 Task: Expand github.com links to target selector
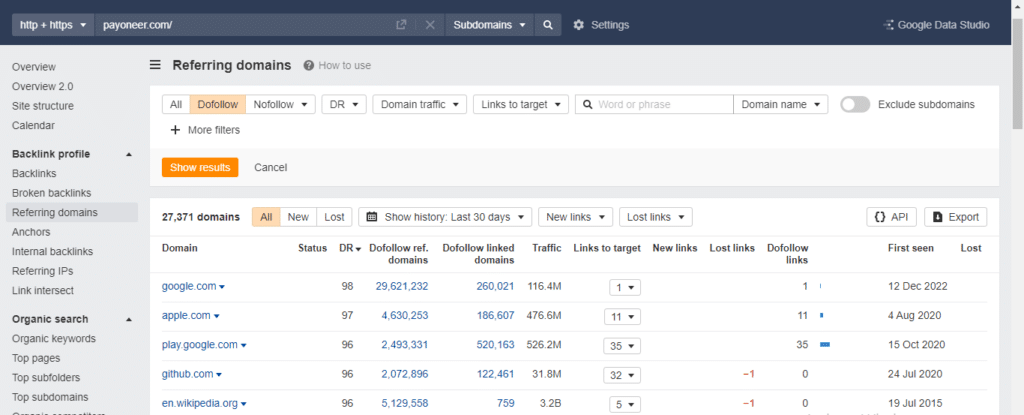pos(622,376)
